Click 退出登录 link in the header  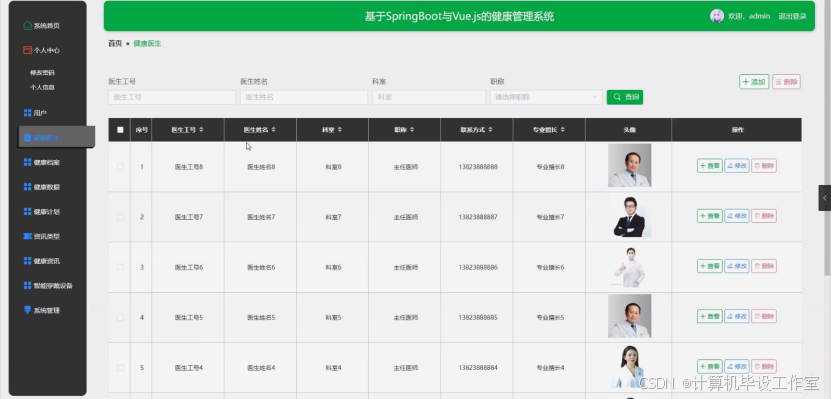pos(792,16)
